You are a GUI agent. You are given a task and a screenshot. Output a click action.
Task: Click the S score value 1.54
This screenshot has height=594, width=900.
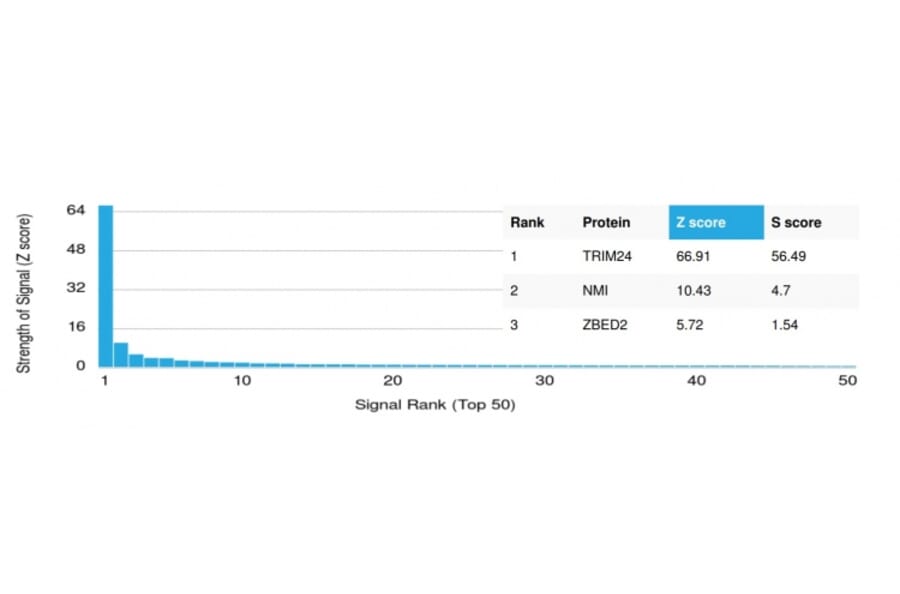click(783, 325)
